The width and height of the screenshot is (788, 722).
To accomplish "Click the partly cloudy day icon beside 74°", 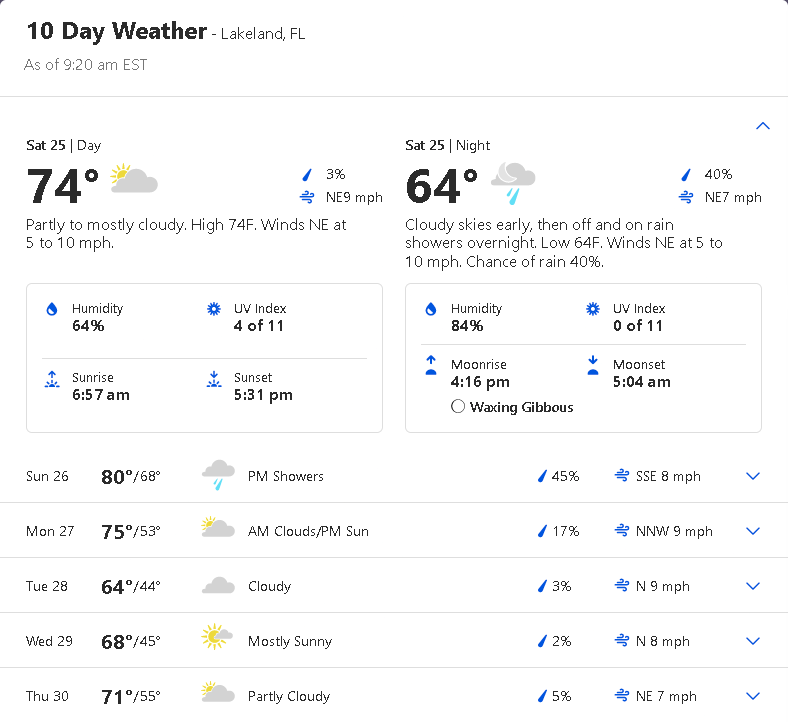I will pyautogui.click(x=134, y=180).
